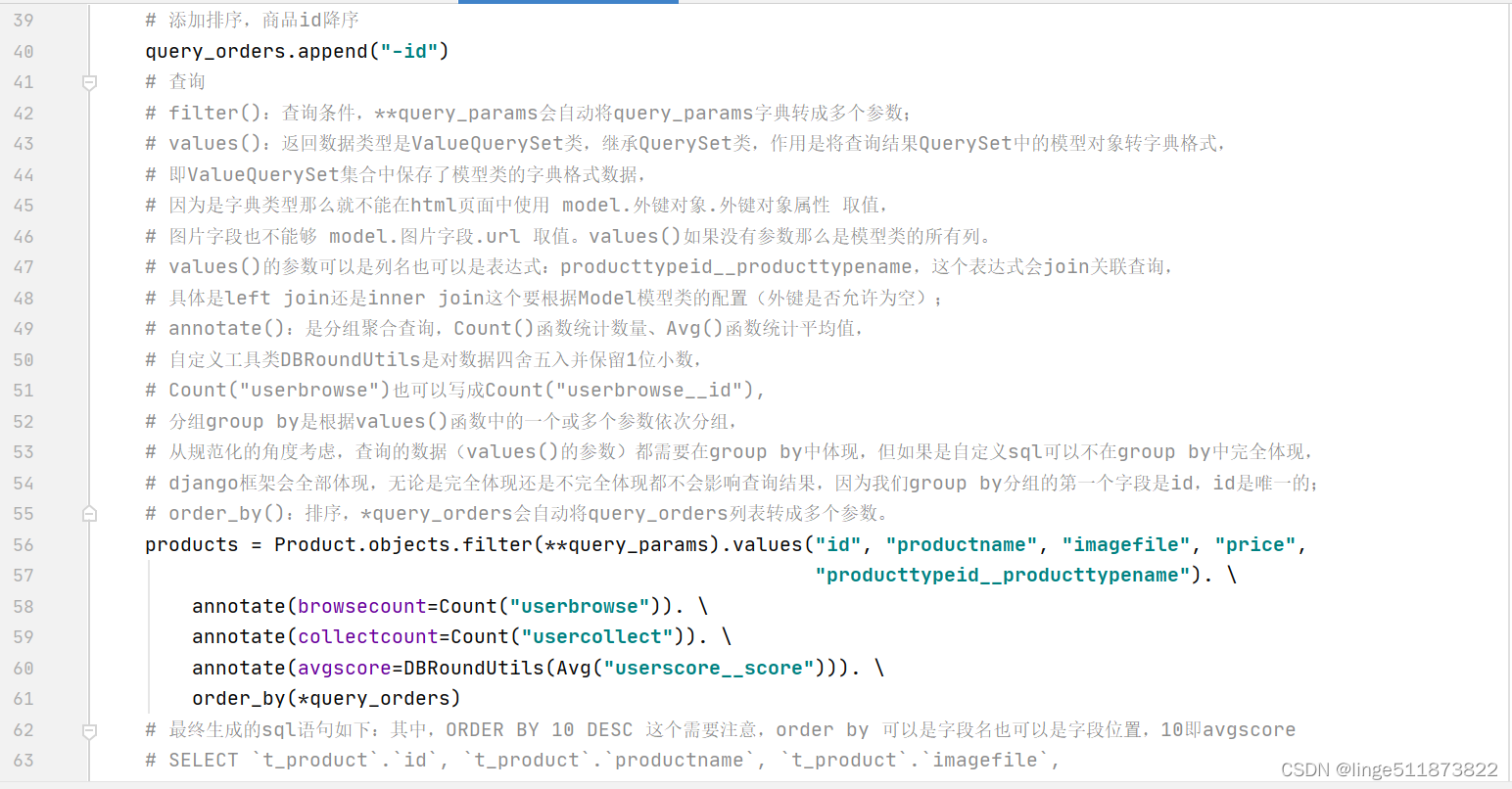Click the "usercollect" string on line 59

click(x=597, y=636)
